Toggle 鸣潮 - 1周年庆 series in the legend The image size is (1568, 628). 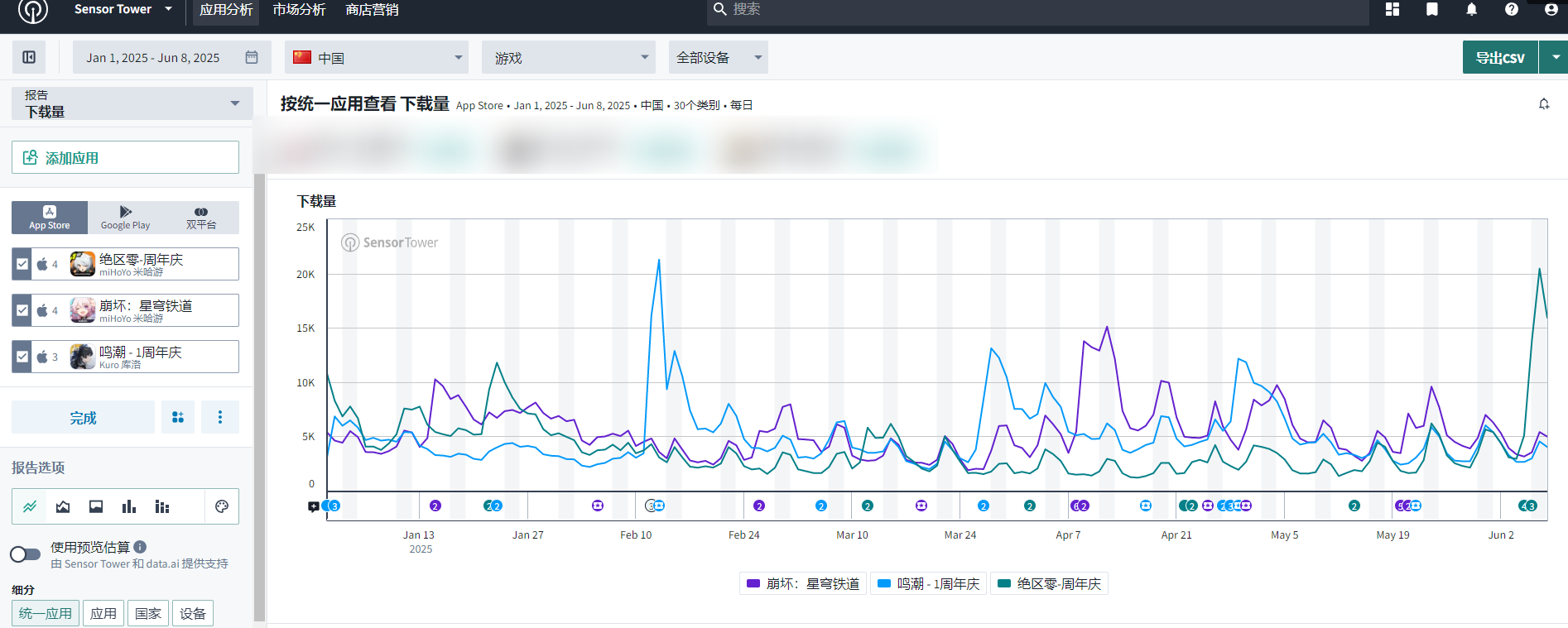[x=928, y=583]
